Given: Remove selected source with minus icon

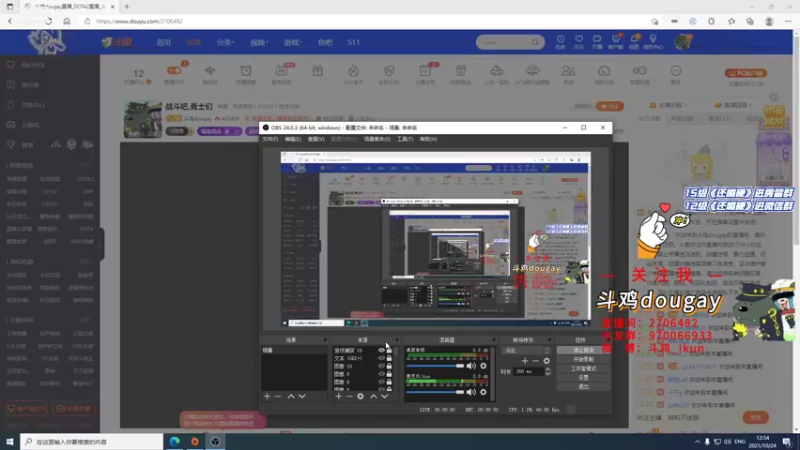Looking at the screenshot, I should (x=349, y=396).
